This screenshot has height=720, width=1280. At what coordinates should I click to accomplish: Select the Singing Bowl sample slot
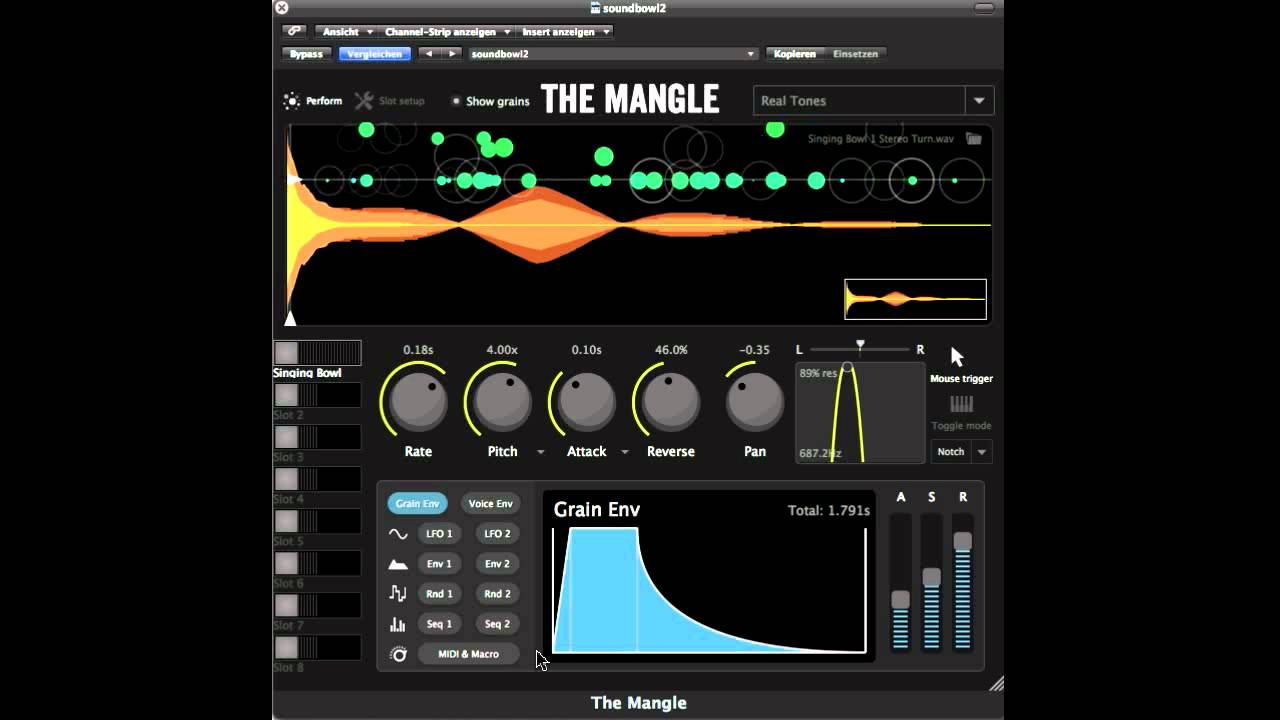click(x=317, y=353)
